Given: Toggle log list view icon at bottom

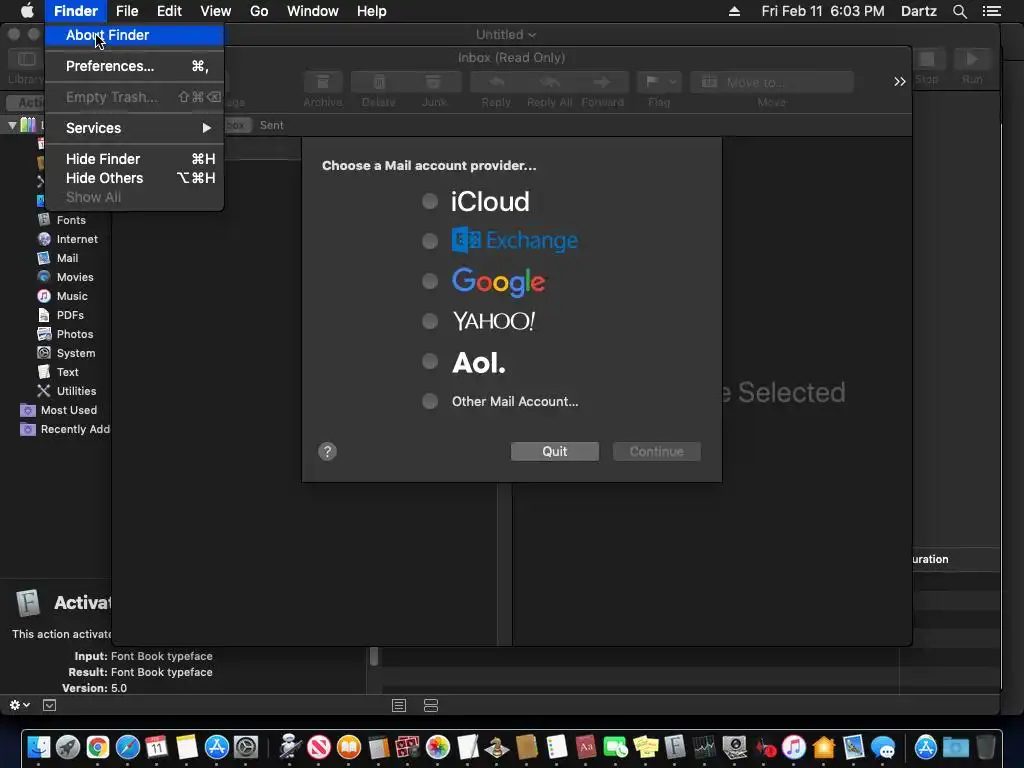Looking at the screenshot, I should [399, 705].
